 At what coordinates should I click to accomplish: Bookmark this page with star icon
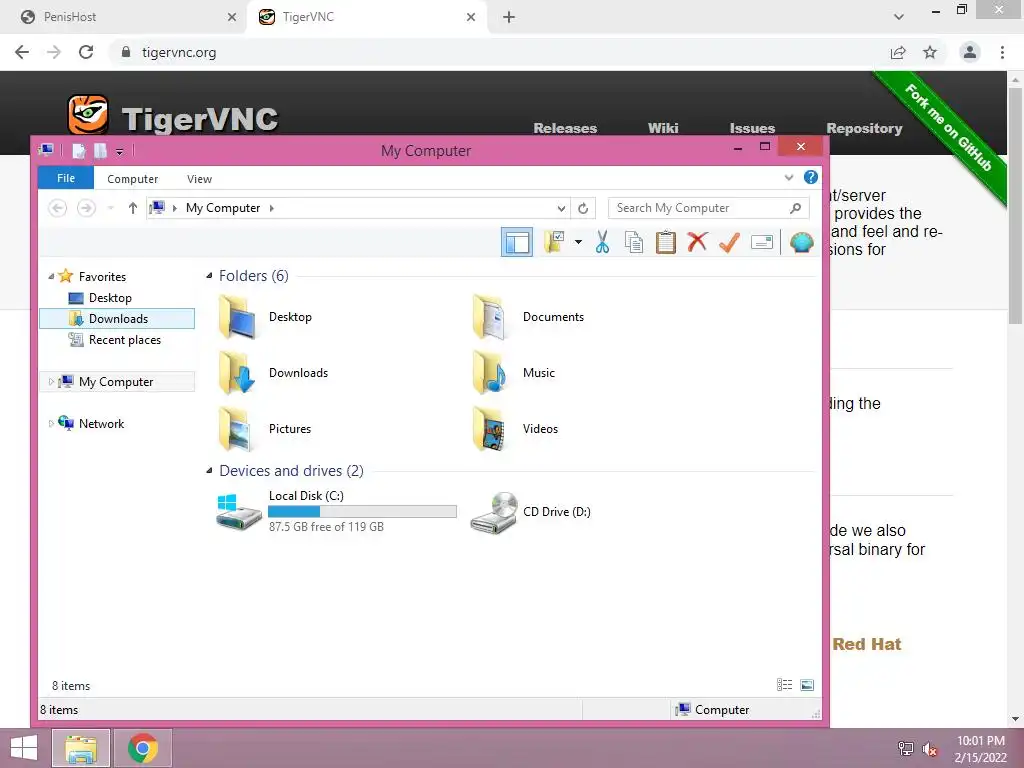pyautogui.click(x=930, y=52)
